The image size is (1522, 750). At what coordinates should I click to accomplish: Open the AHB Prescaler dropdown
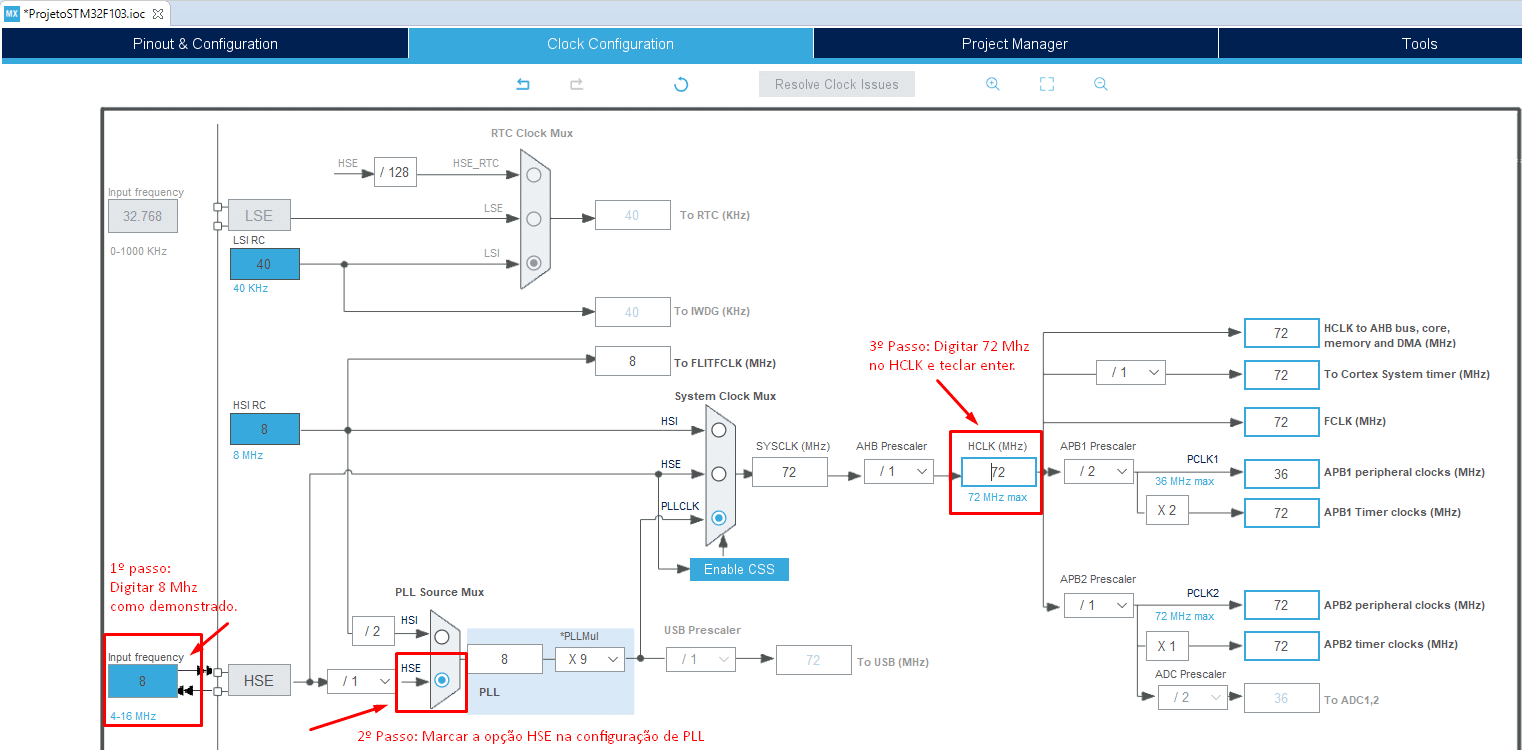point(899,471)
